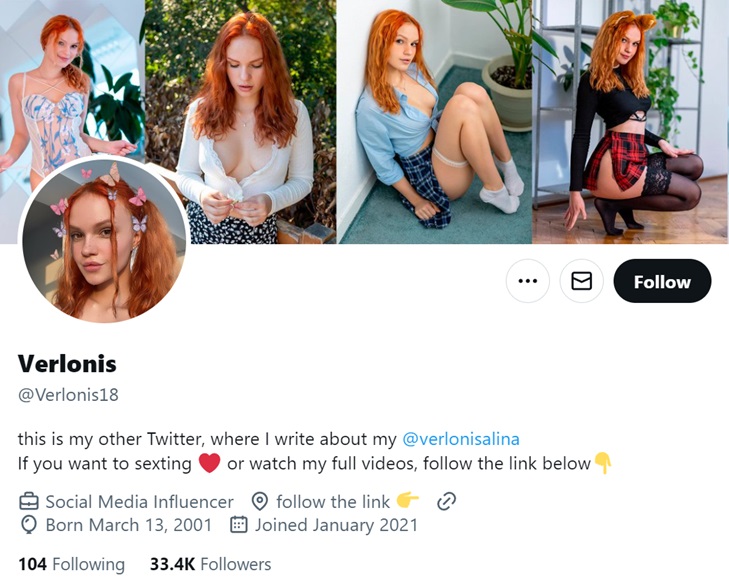The image size is (729, 580).
Task: Click the chain link icon
Action: [447, 501]
